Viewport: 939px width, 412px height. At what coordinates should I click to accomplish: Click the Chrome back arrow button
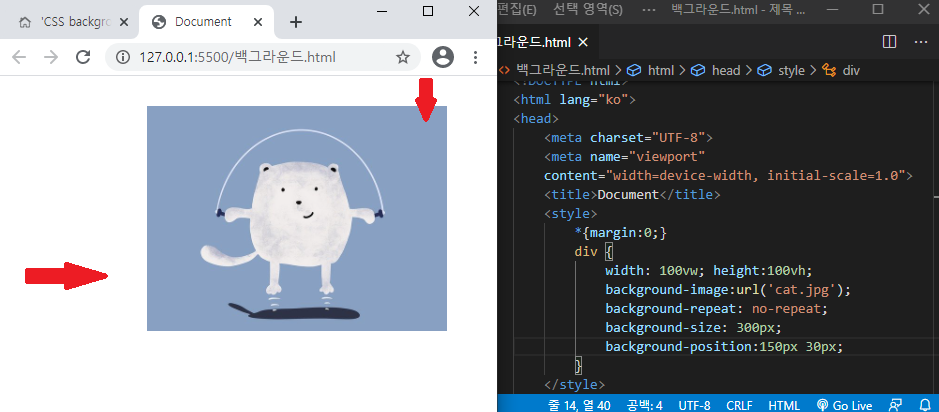coord(19,57)
